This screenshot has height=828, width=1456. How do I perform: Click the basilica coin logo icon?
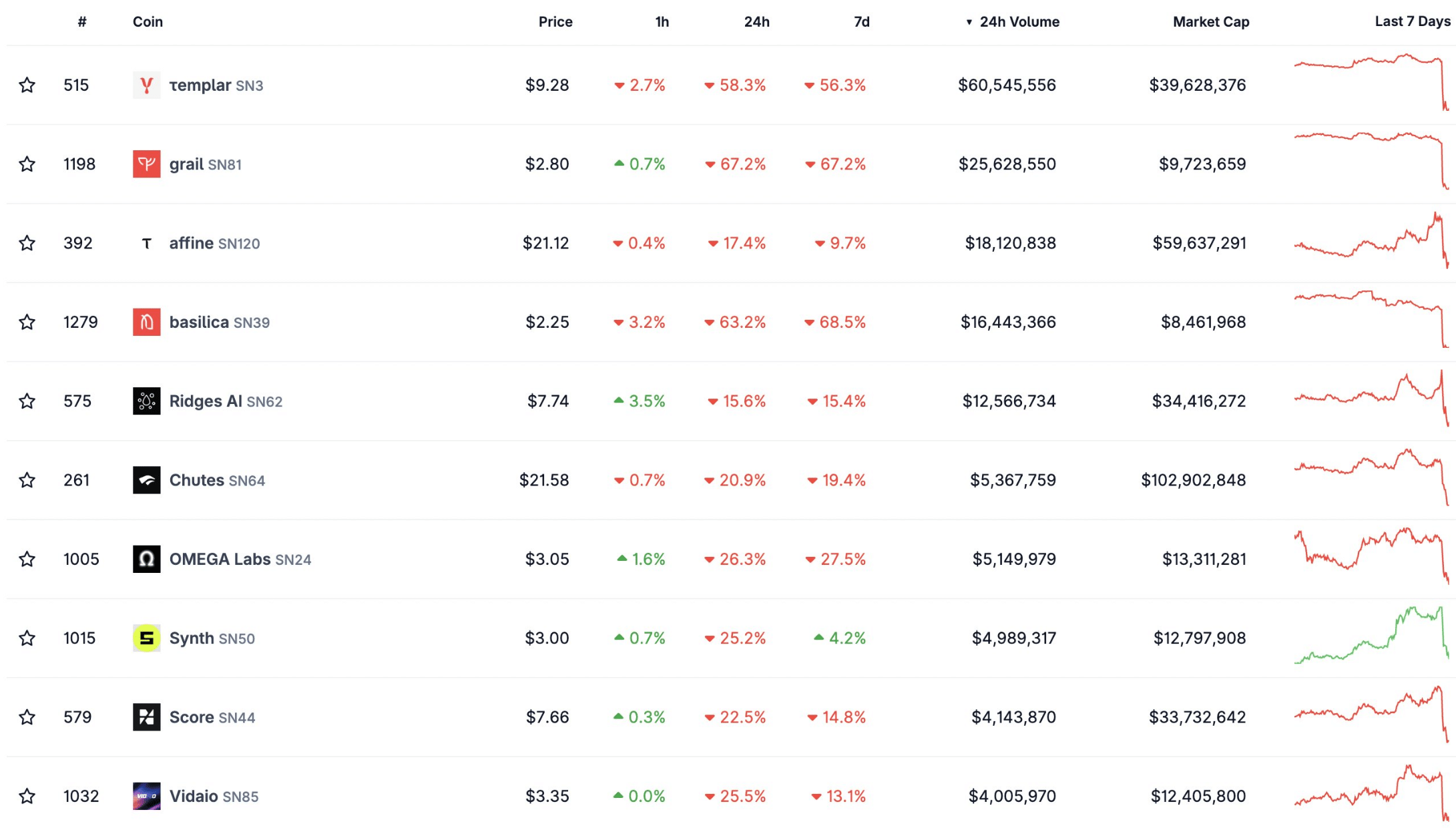coord(146,323)
